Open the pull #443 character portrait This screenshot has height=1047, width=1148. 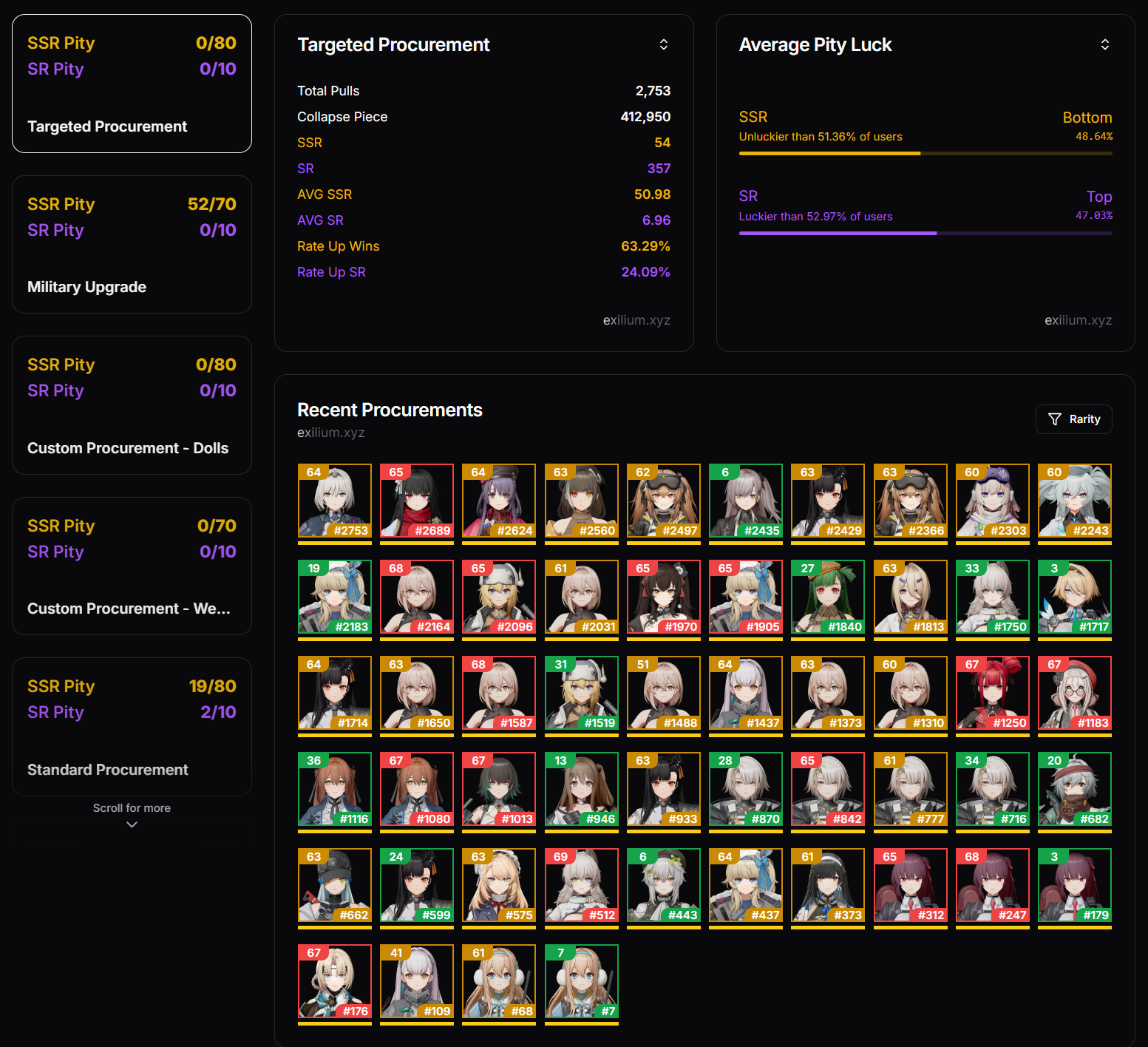tap(664, 885)
